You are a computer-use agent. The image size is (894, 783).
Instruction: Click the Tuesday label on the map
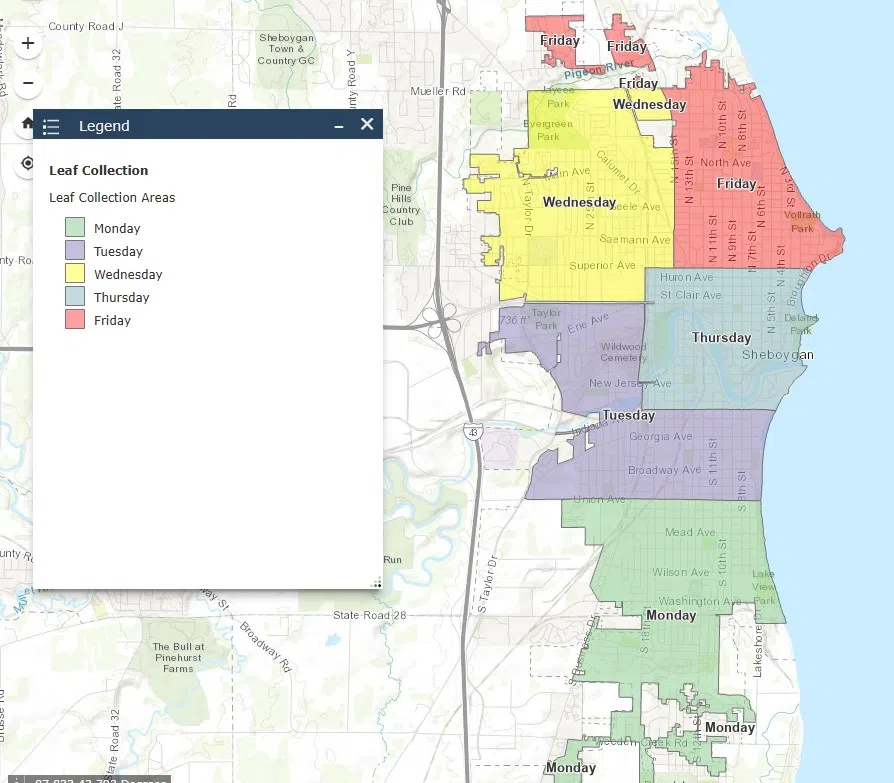point(628,415)
